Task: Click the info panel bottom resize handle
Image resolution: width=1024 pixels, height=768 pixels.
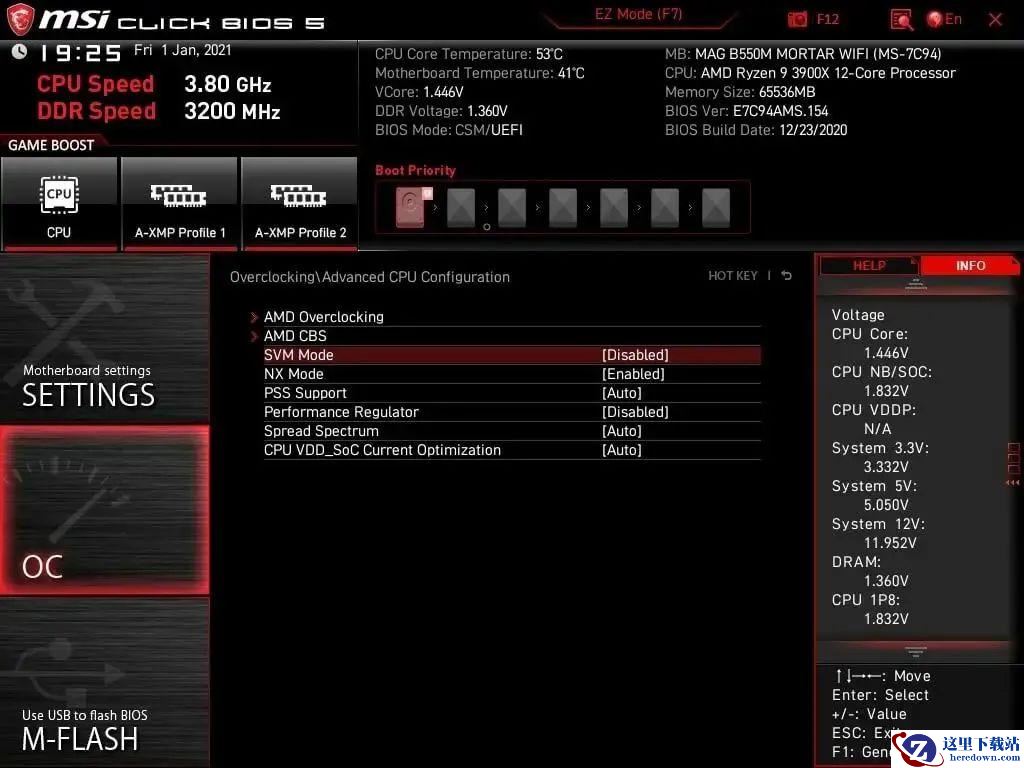Action: click(916, 651)
